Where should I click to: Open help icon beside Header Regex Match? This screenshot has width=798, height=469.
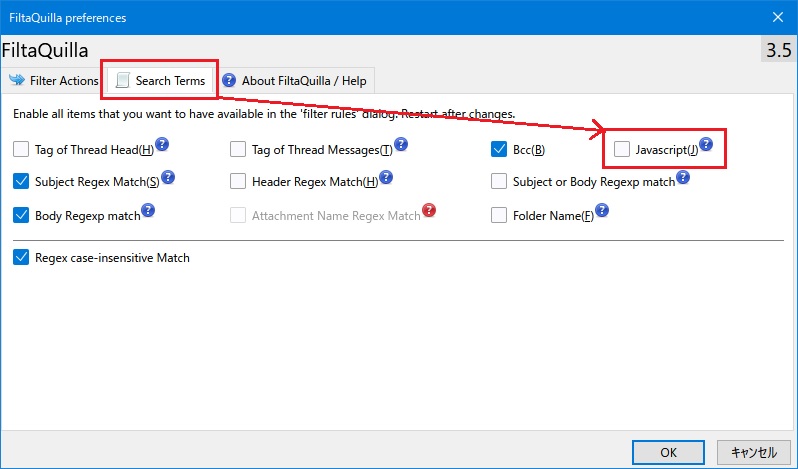(x=386, y=177)
